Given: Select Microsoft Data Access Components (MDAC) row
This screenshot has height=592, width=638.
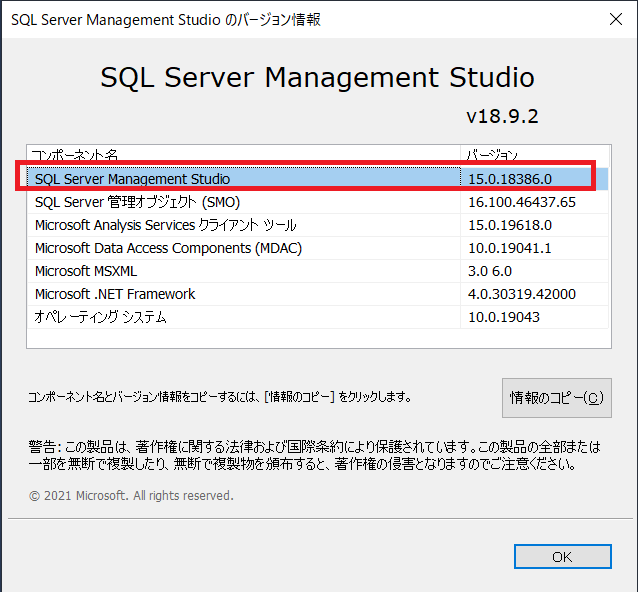Looking at the screenshot, I should 318,248.
